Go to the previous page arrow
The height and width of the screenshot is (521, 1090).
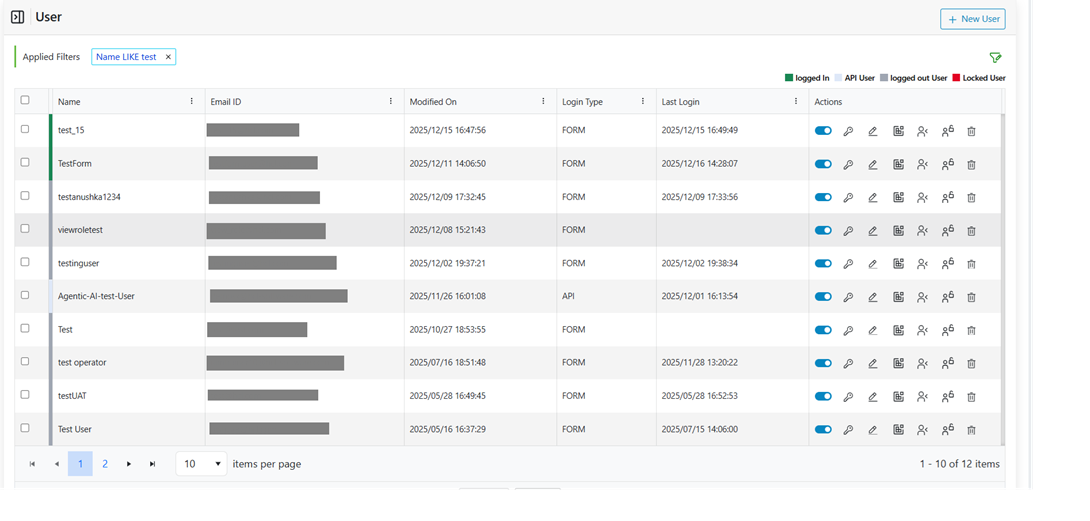click(56, 464)
